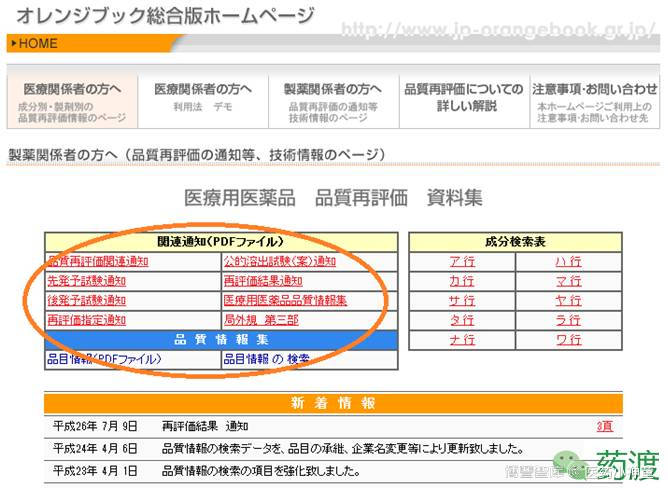This screenshot has width=668, height=493.
Task: Click the 成分検索表 table header
Action: pos(515,242)
